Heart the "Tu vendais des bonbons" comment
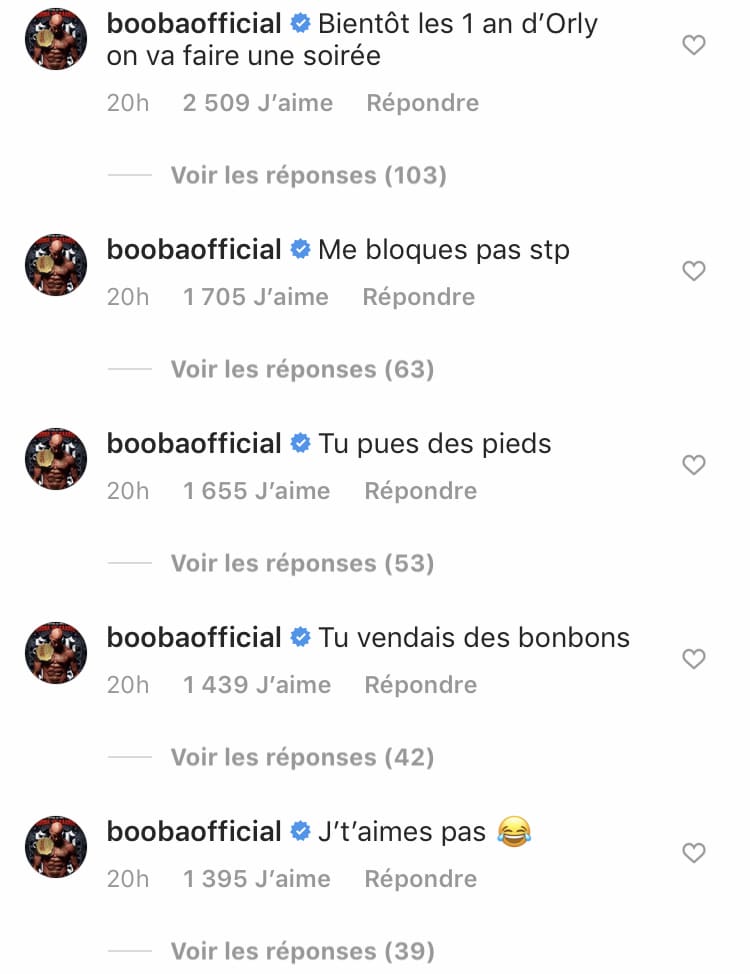 693,659
